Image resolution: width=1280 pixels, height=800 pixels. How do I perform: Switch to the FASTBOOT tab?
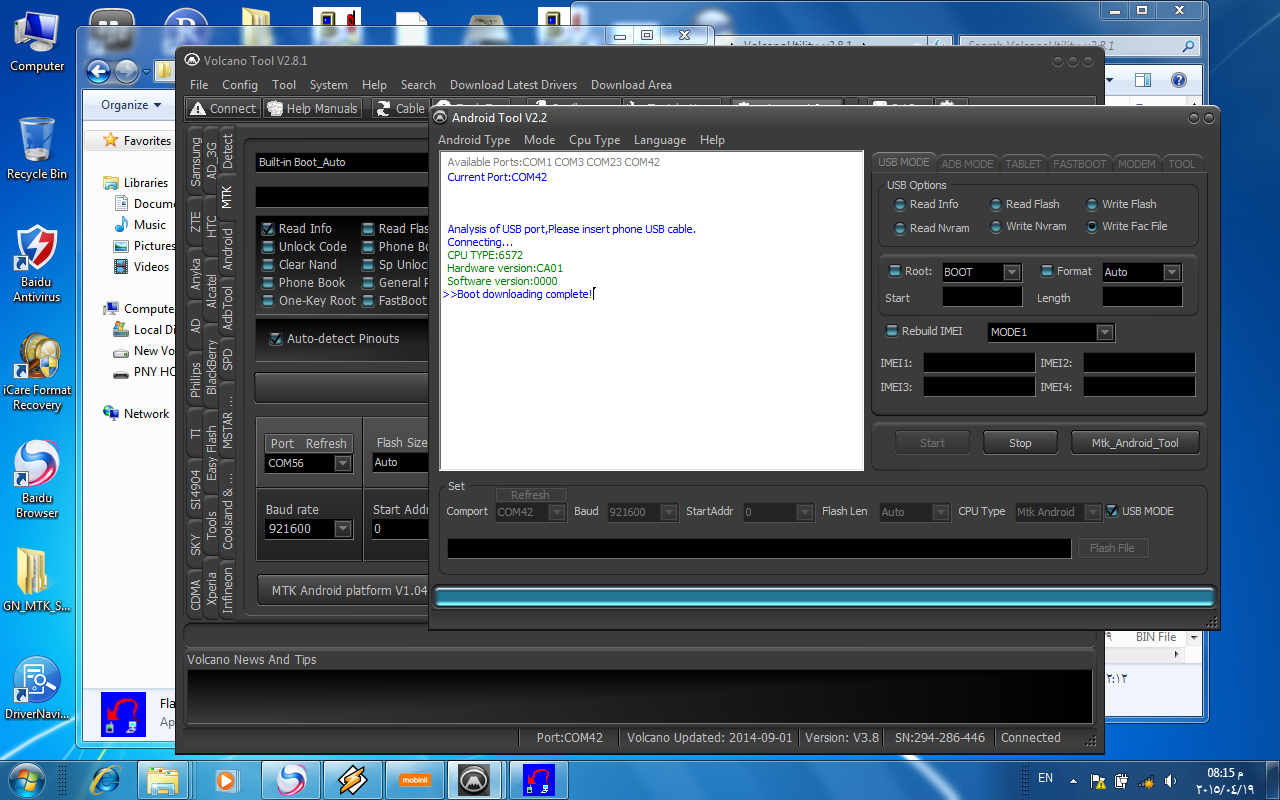(1079, 163)
